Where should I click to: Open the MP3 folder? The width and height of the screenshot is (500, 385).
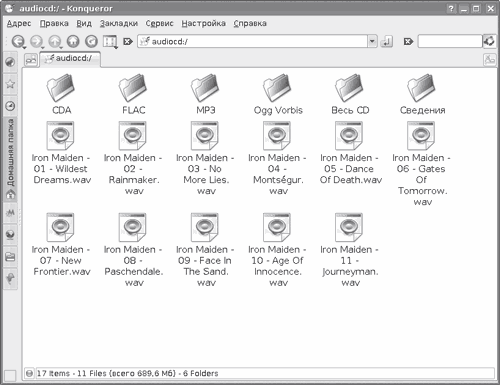coord(205,94)
